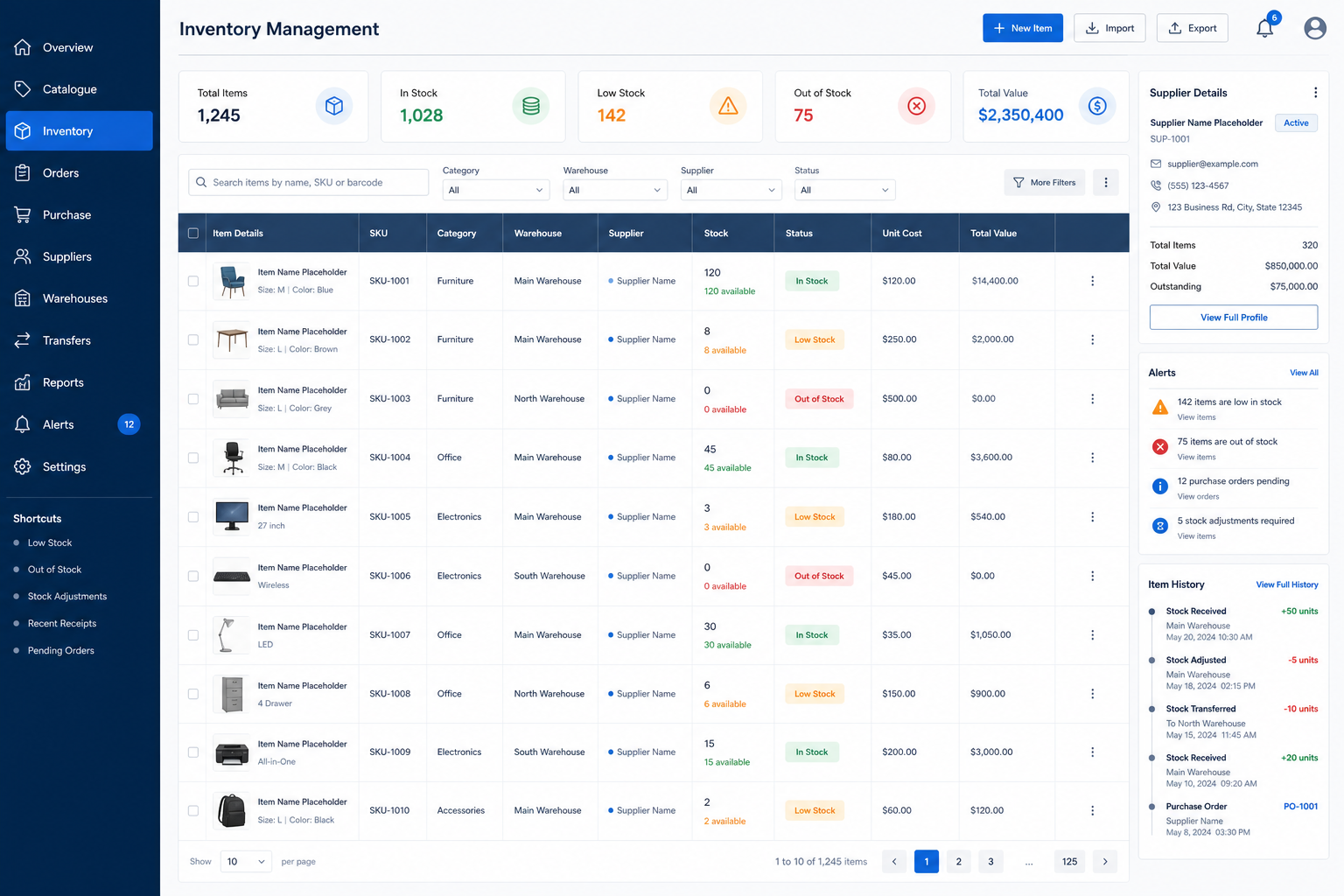Open row actions for SKU-1010
Image resolution: width=1344 pixels, height=896 pixels.
(1092, 811)
